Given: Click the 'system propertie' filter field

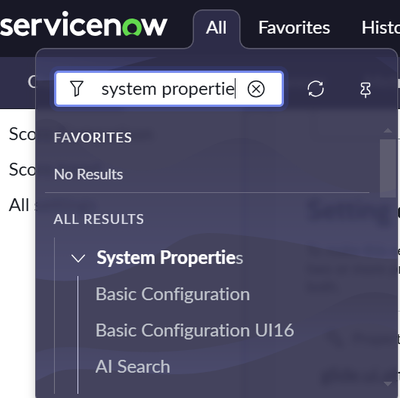Looking at the screenshot, I should click(169, 89).
